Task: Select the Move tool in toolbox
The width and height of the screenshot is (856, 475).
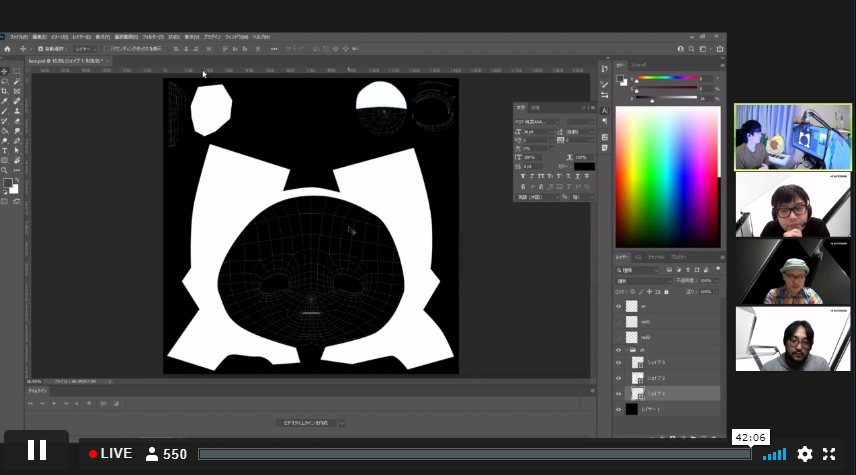Action: (5, 72)
